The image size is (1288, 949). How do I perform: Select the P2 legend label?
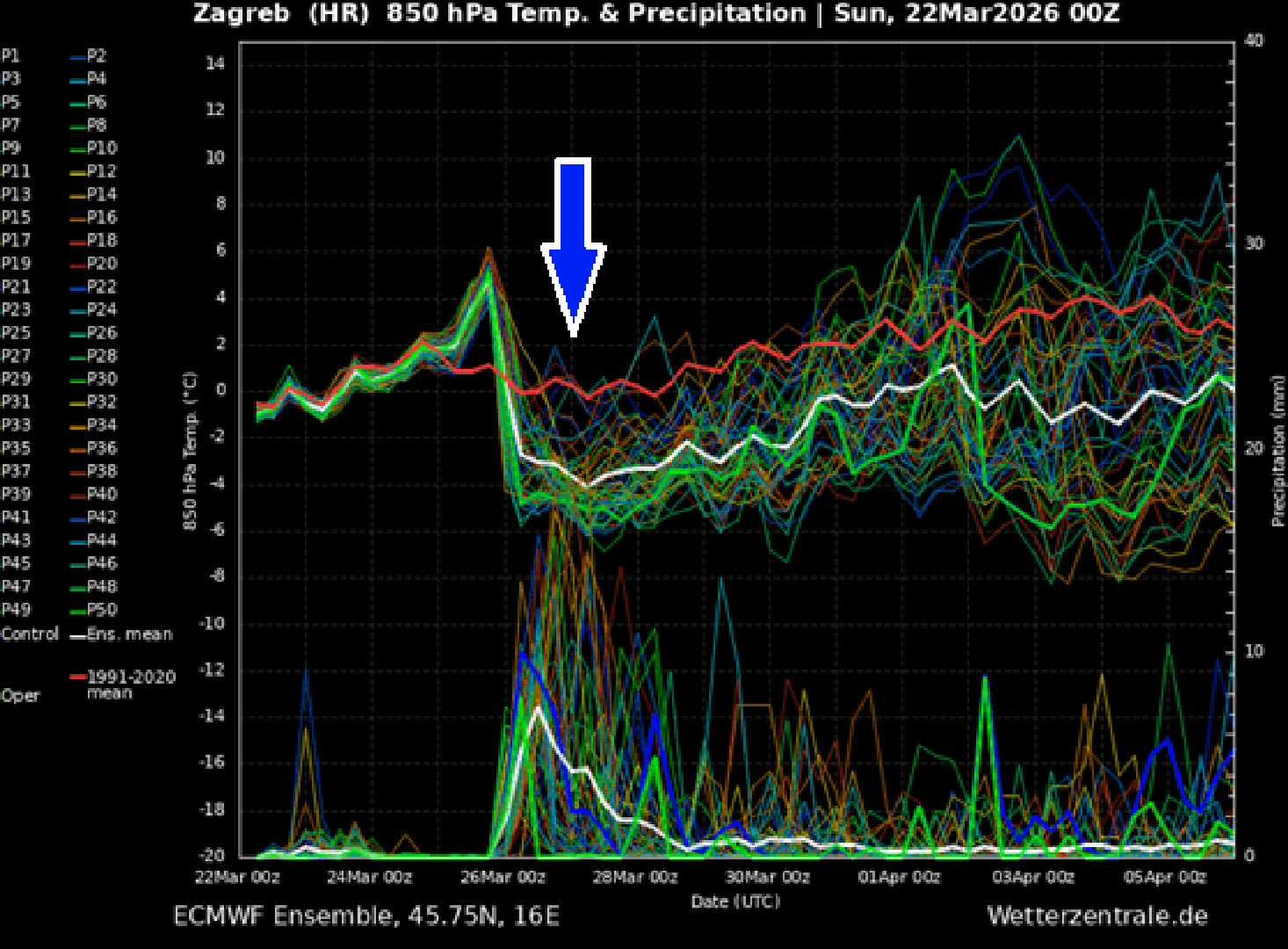(x=97, y=55)
